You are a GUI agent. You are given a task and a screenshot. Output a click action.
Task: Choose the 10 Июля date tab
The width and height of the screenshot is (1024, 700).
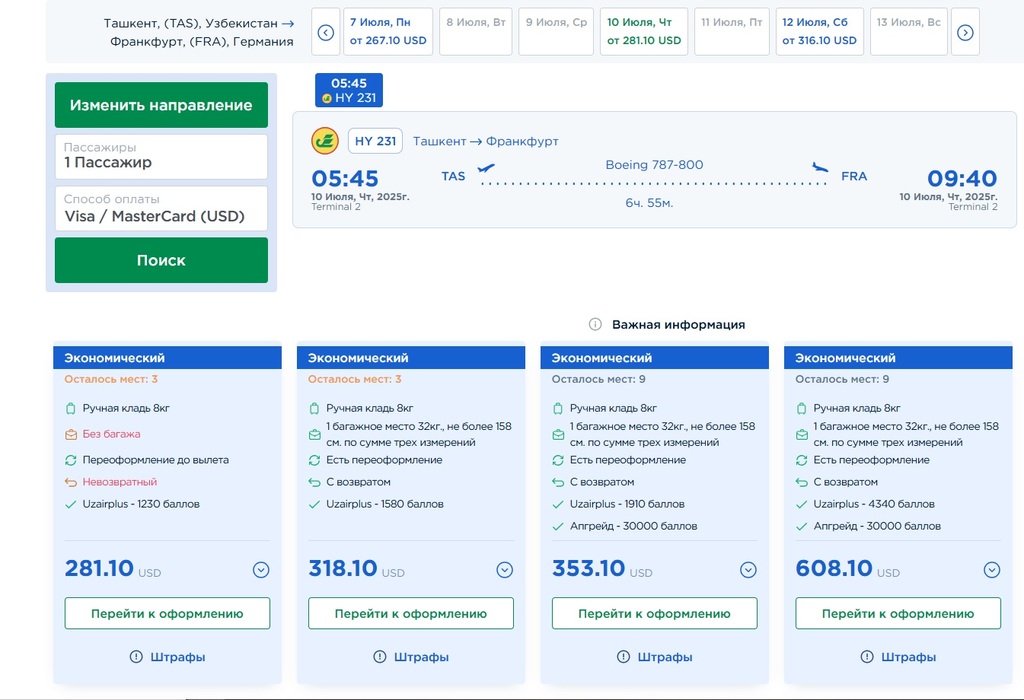(644, 32)
